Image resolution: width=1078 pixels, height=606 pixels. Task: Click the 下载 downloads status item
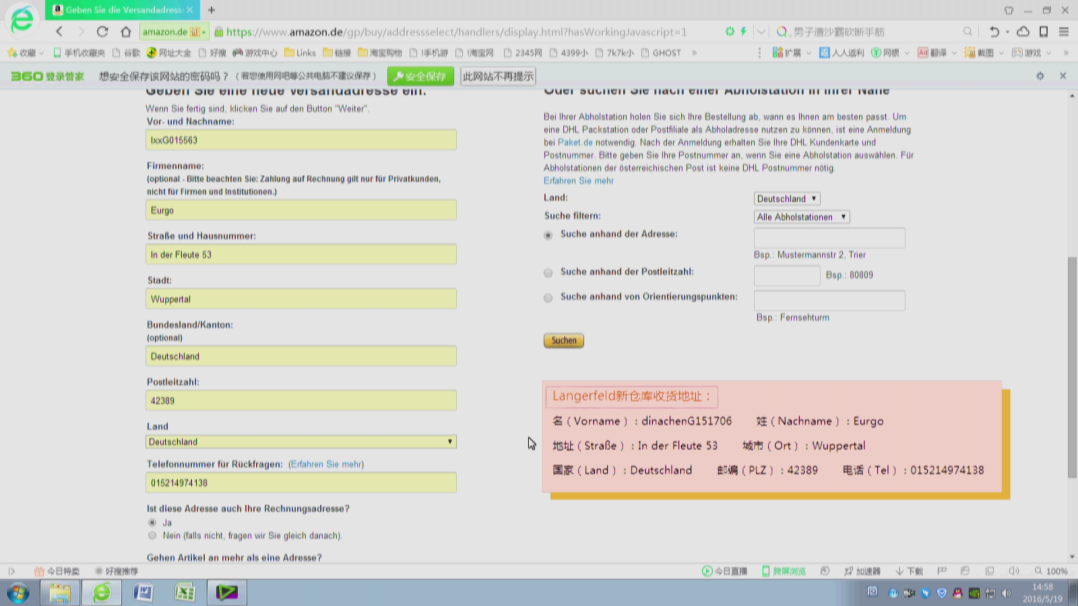[x=909, y=571]
